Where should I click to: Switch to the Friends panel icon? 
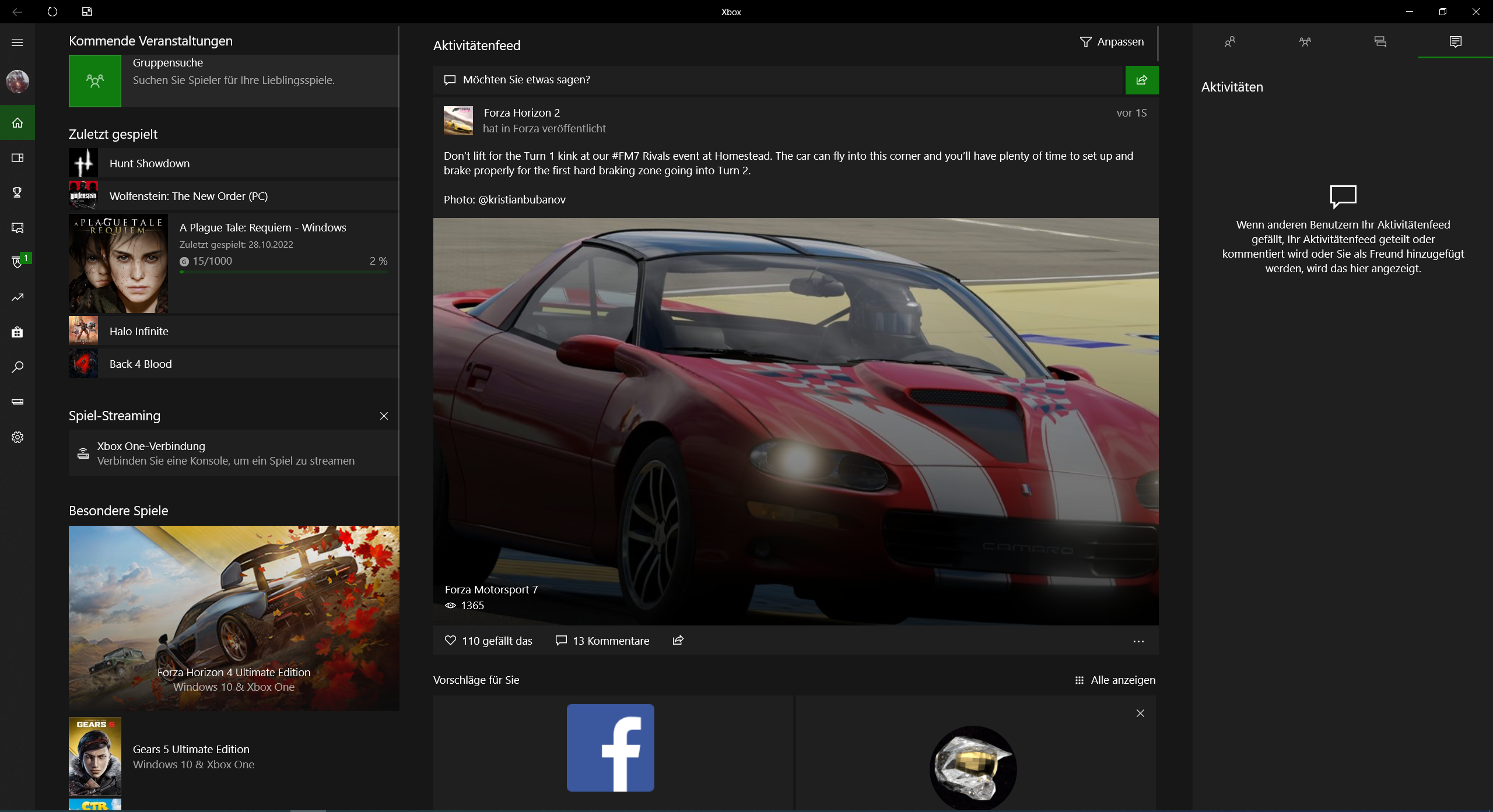click(x=1230, y=41)
